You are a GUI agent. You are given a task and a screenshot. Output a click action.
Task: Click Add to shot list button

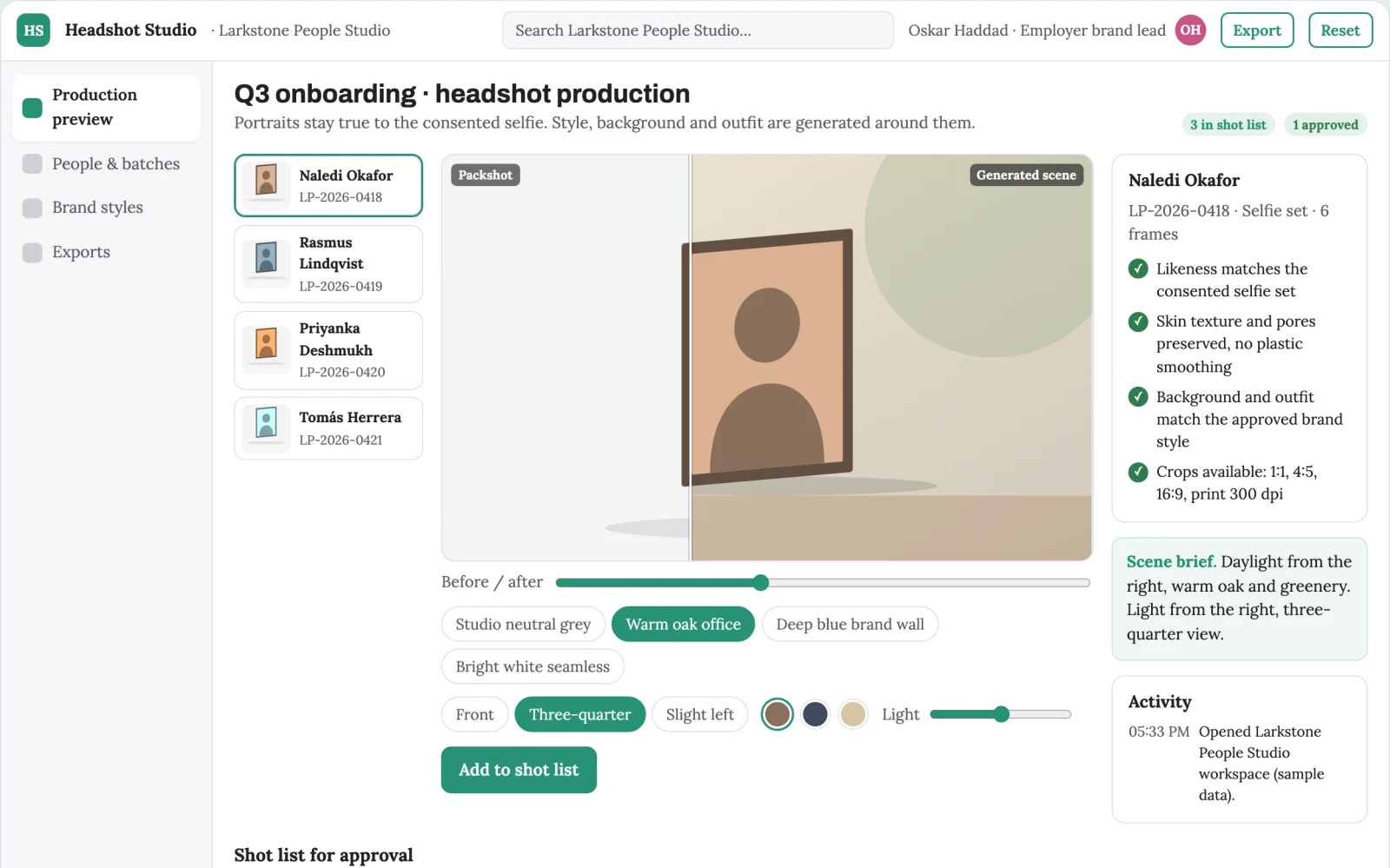(x=519, y=770)
